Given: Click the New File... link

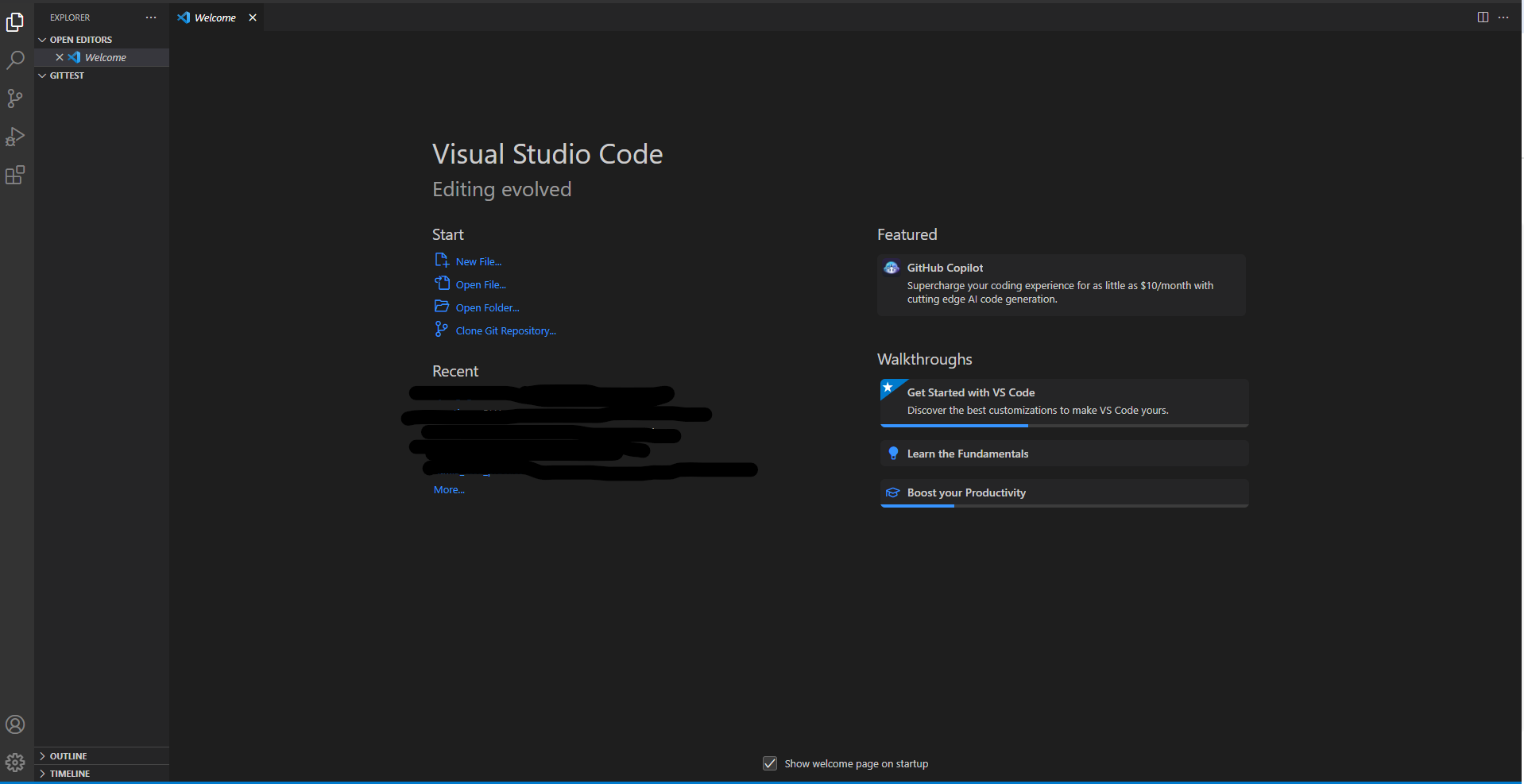Looking at the screenshot, I should pyautogui.click(x=478, y=261).
